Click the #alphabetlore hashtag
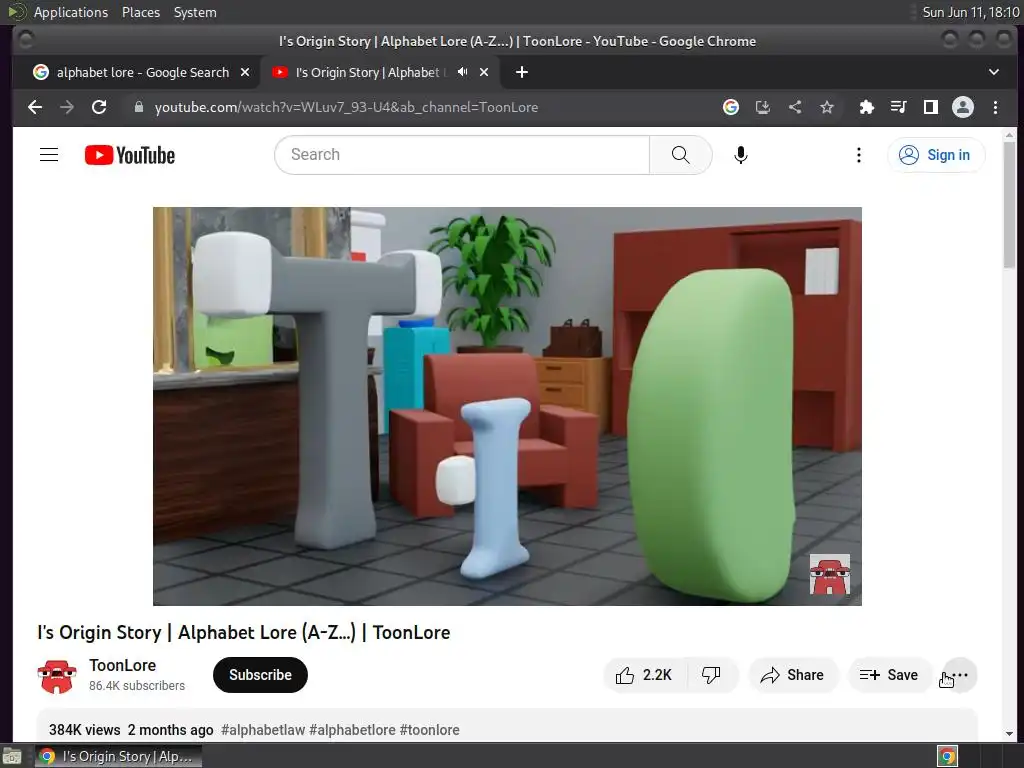 pos(352,729)
